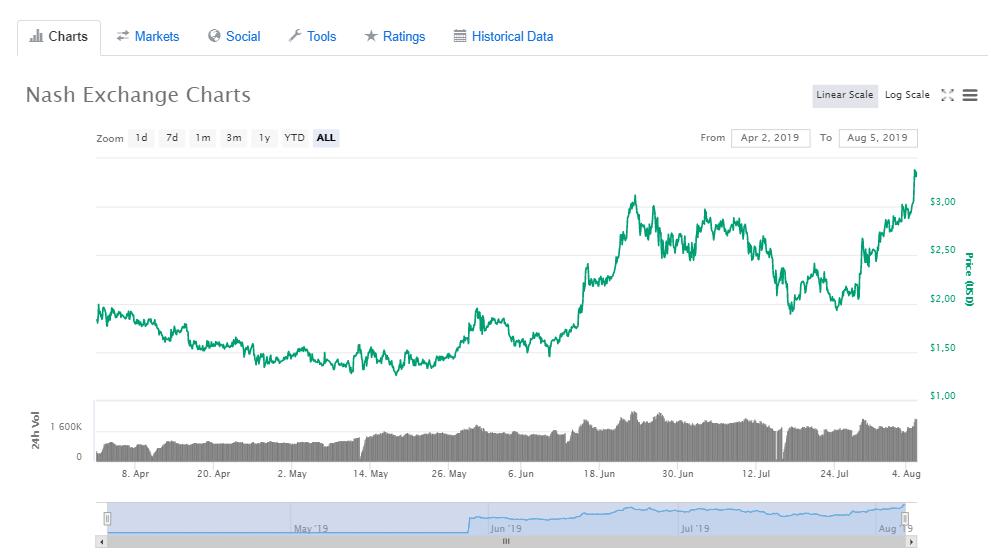Click the navigator scrollbar thumb grip
991x556 pixels.
tap(506, 541)
